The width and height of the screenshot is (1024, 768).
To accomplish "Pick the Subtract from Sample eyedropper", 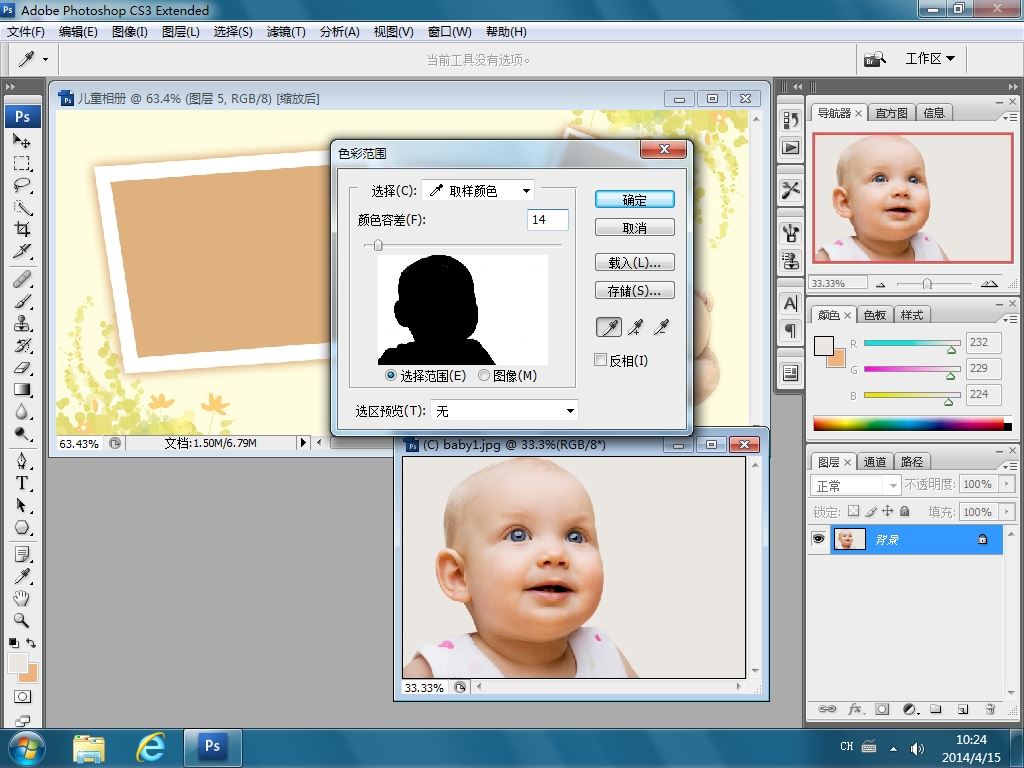I will (661, 327).
